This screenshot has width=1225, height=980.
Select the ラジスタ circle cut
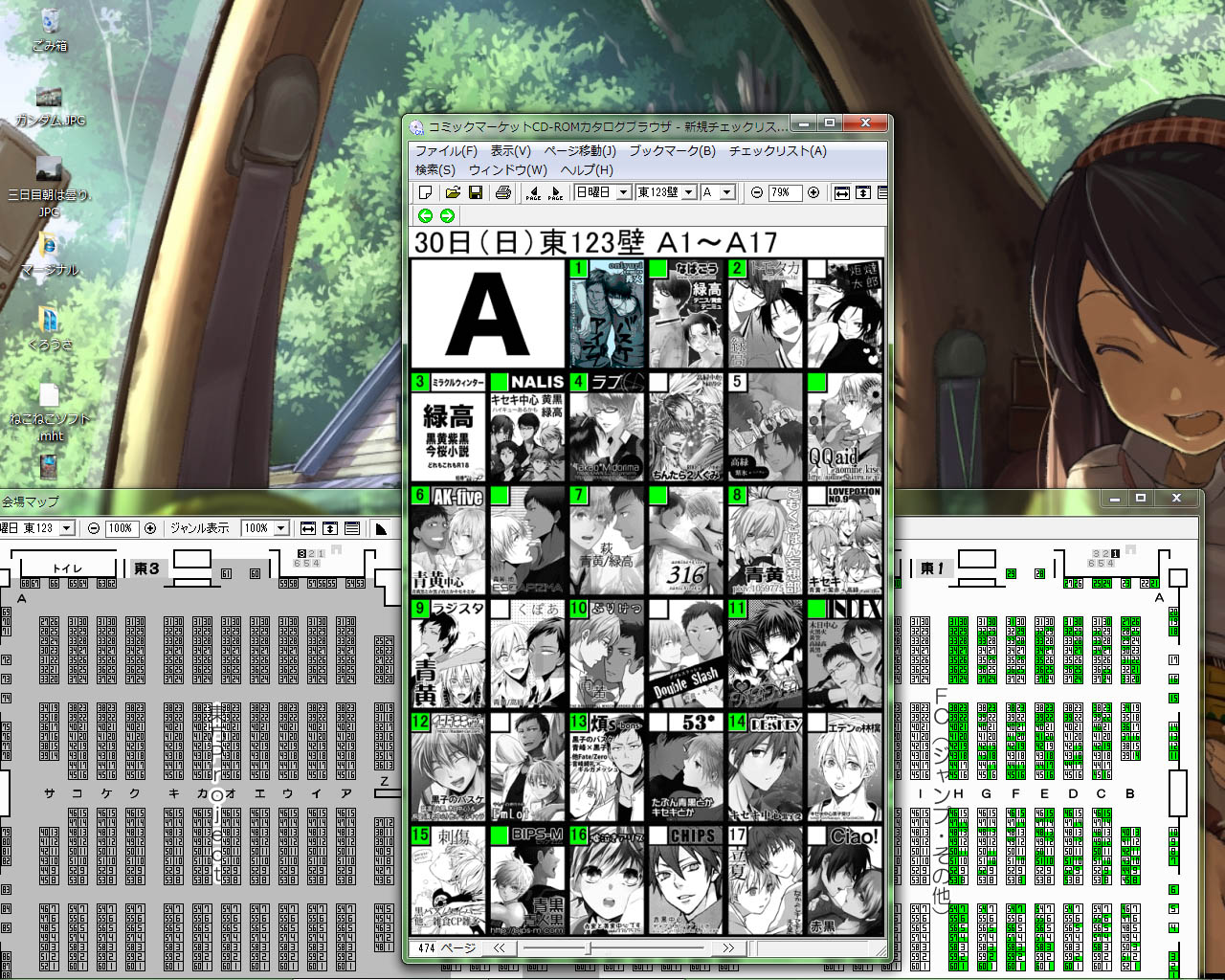449,652
